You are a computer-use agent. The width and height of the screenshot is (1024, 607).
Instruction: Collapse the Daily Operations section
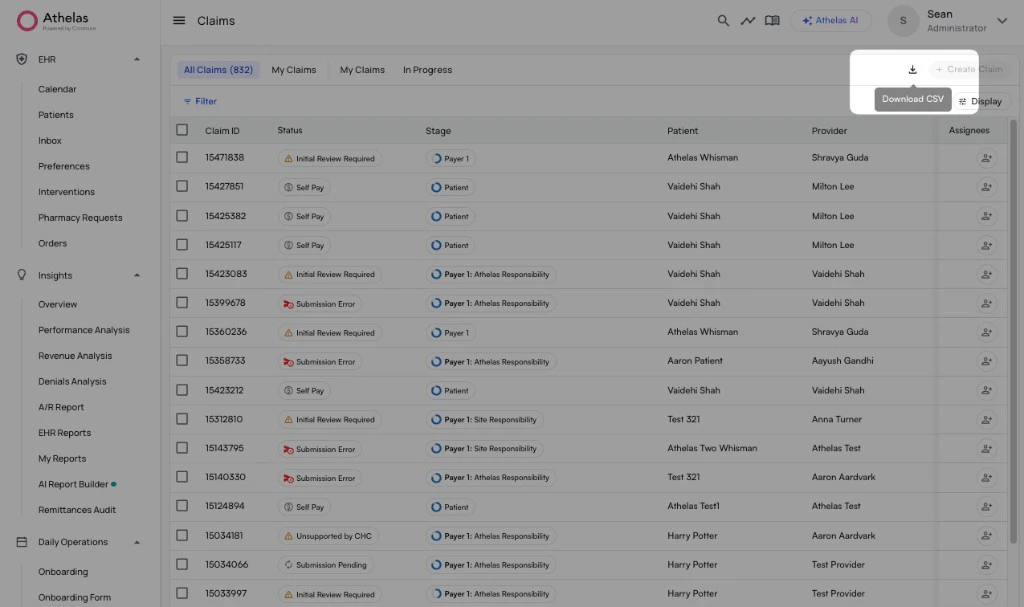point(138,541)
